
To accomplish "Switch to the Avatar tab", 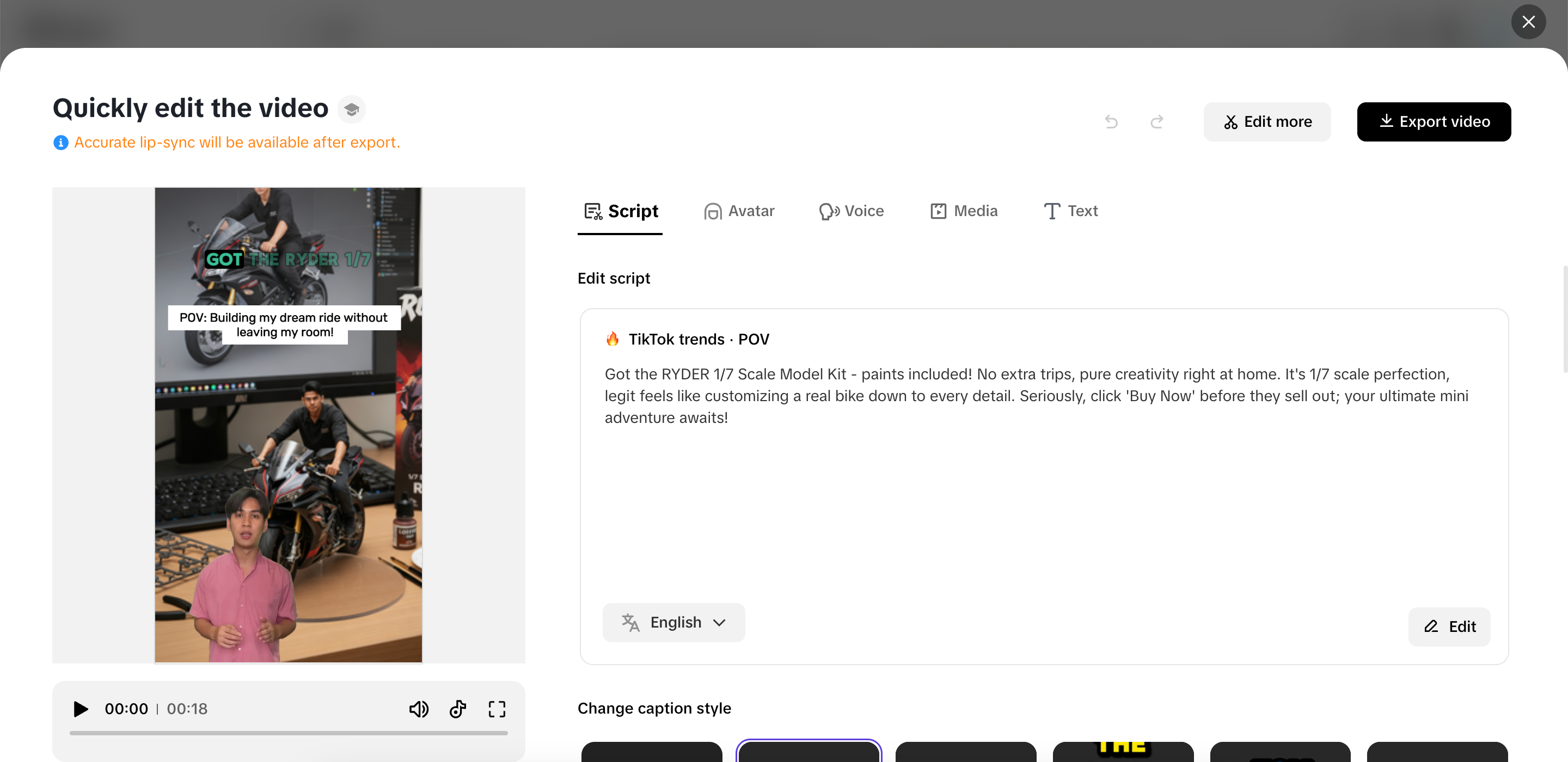I will click(739, 211).
